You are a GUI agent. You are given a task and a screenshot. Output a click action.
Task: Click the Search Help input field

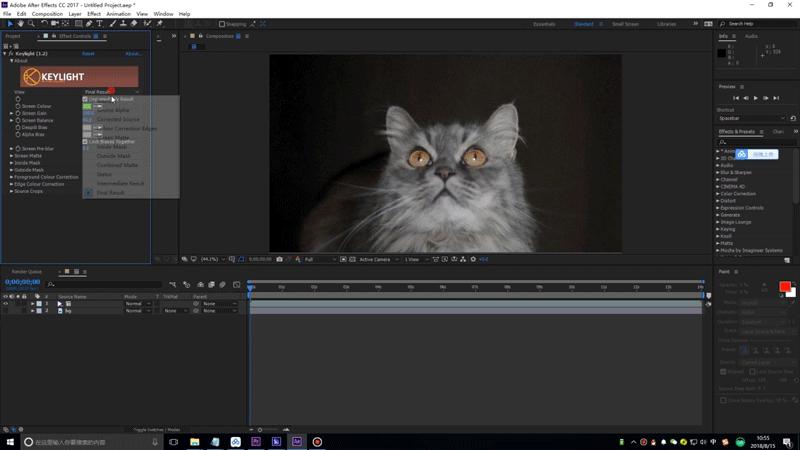coord(754,24)
